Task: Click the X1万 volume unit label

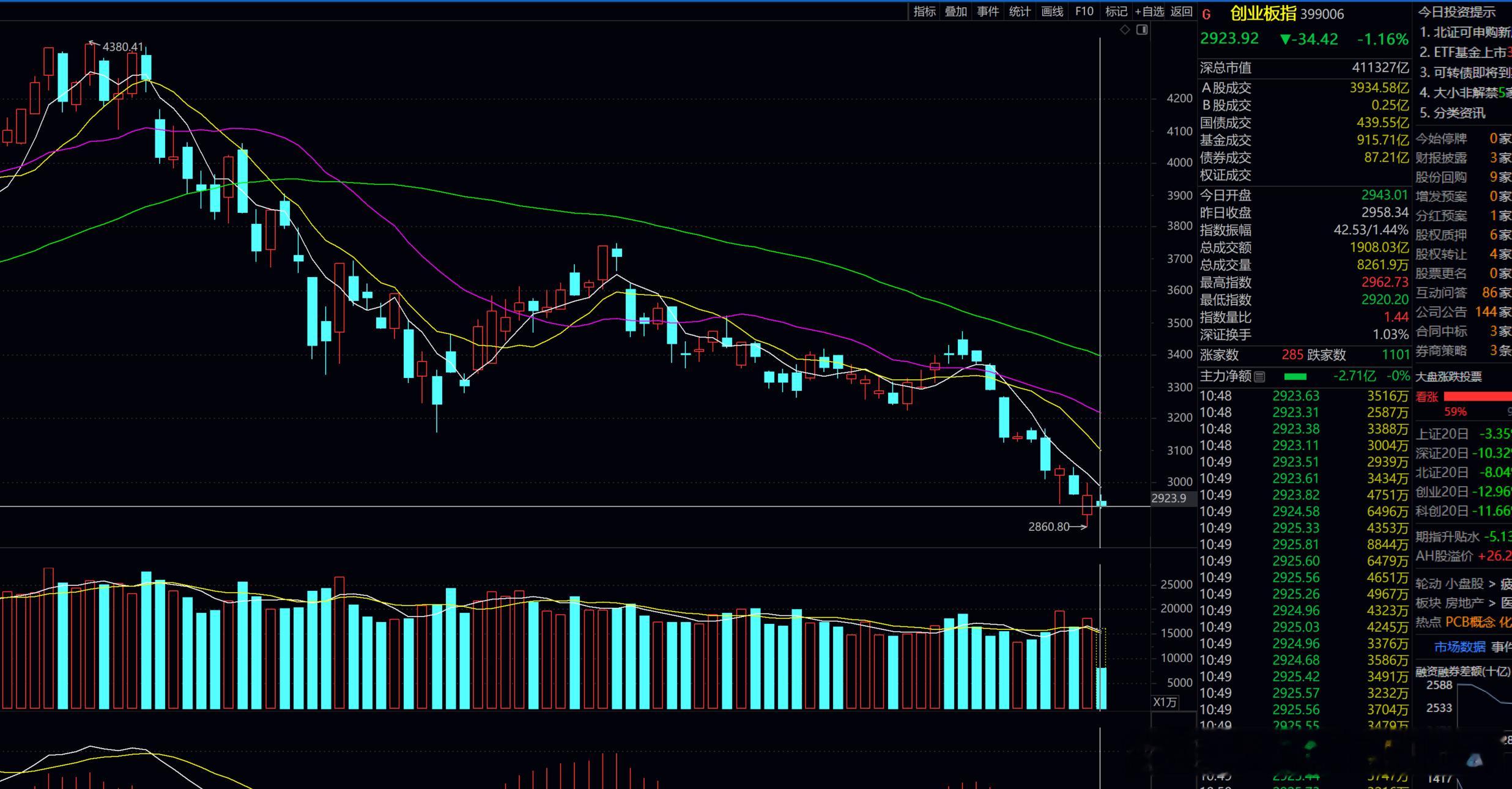Action: 1165,702
